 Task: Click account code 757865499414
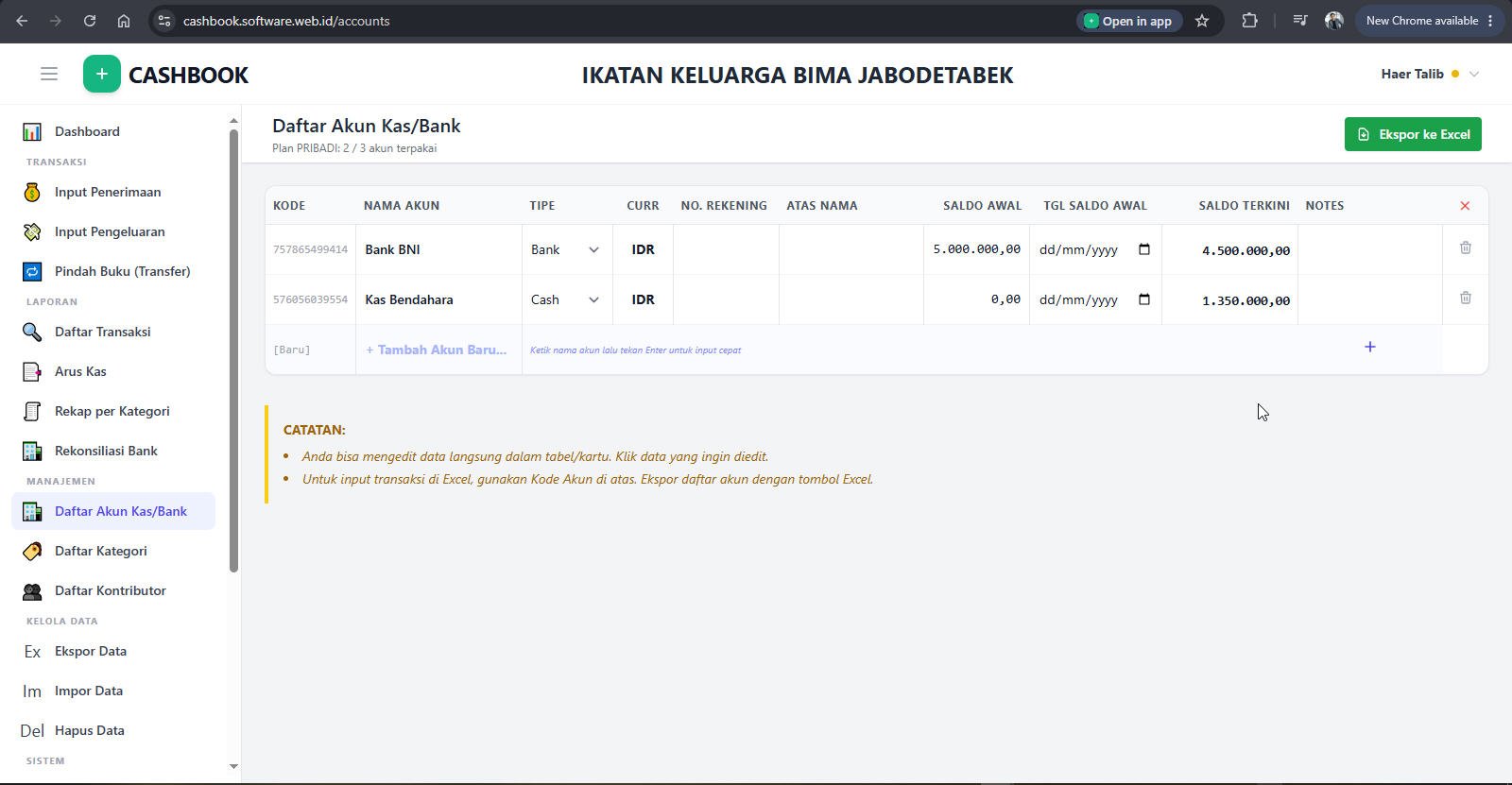[x=310, y=249]
